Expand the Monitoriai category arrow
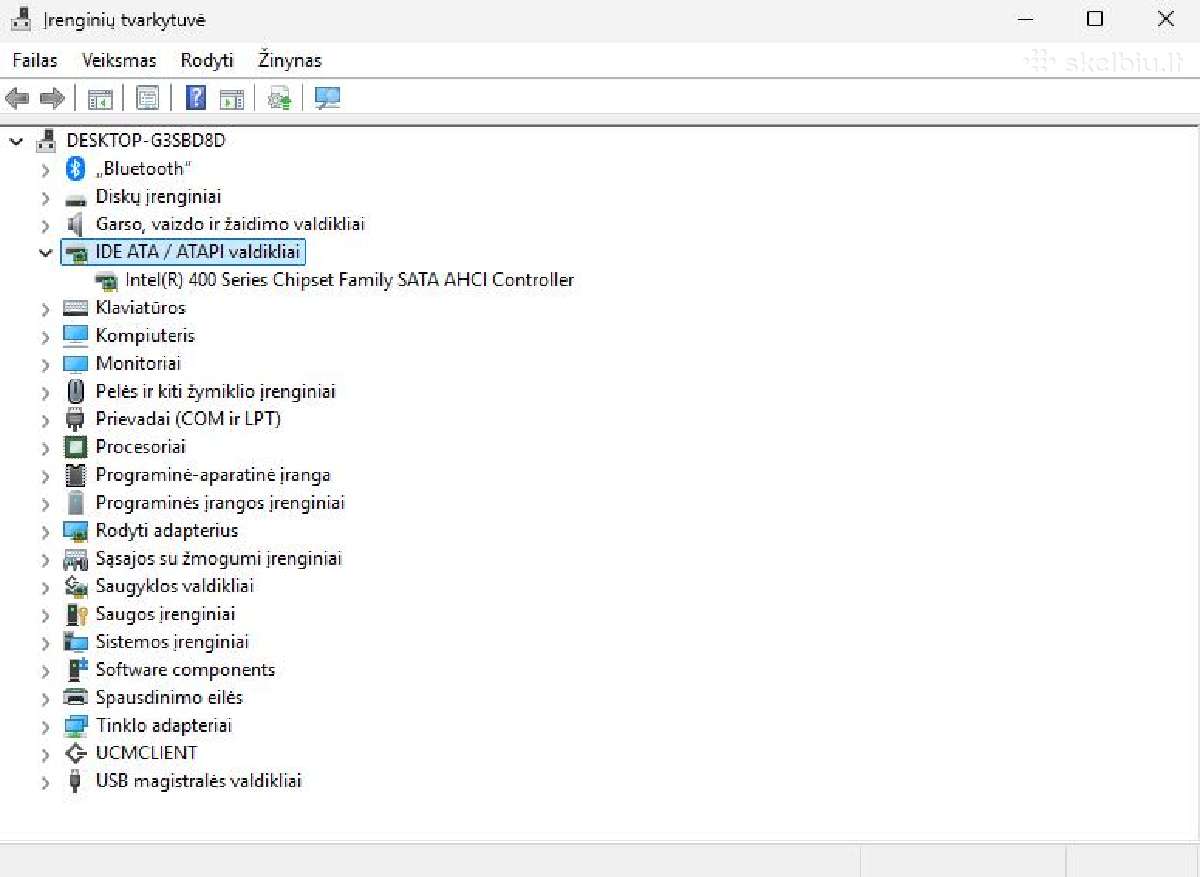This screenshot has height=877, width=1200. click(45, 365)
